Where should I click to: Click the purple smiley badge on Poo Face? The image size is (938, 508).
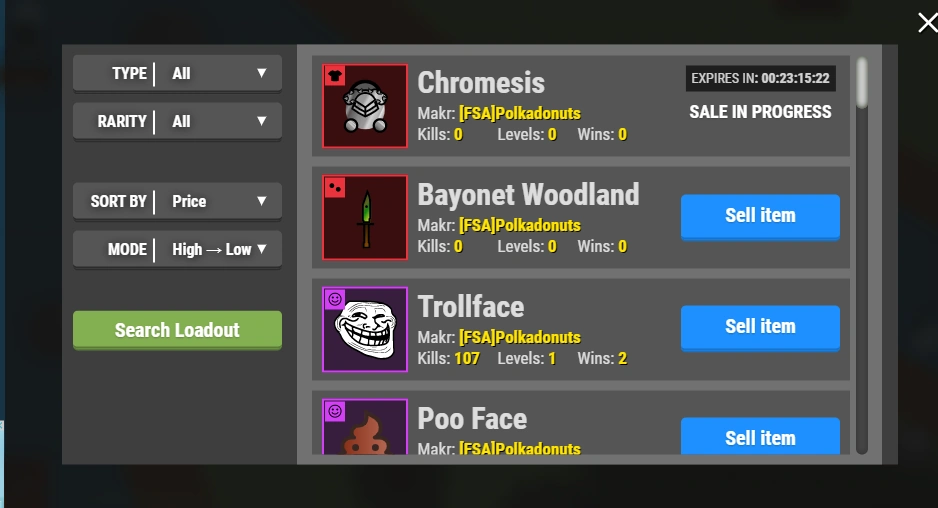pos(335,411)
